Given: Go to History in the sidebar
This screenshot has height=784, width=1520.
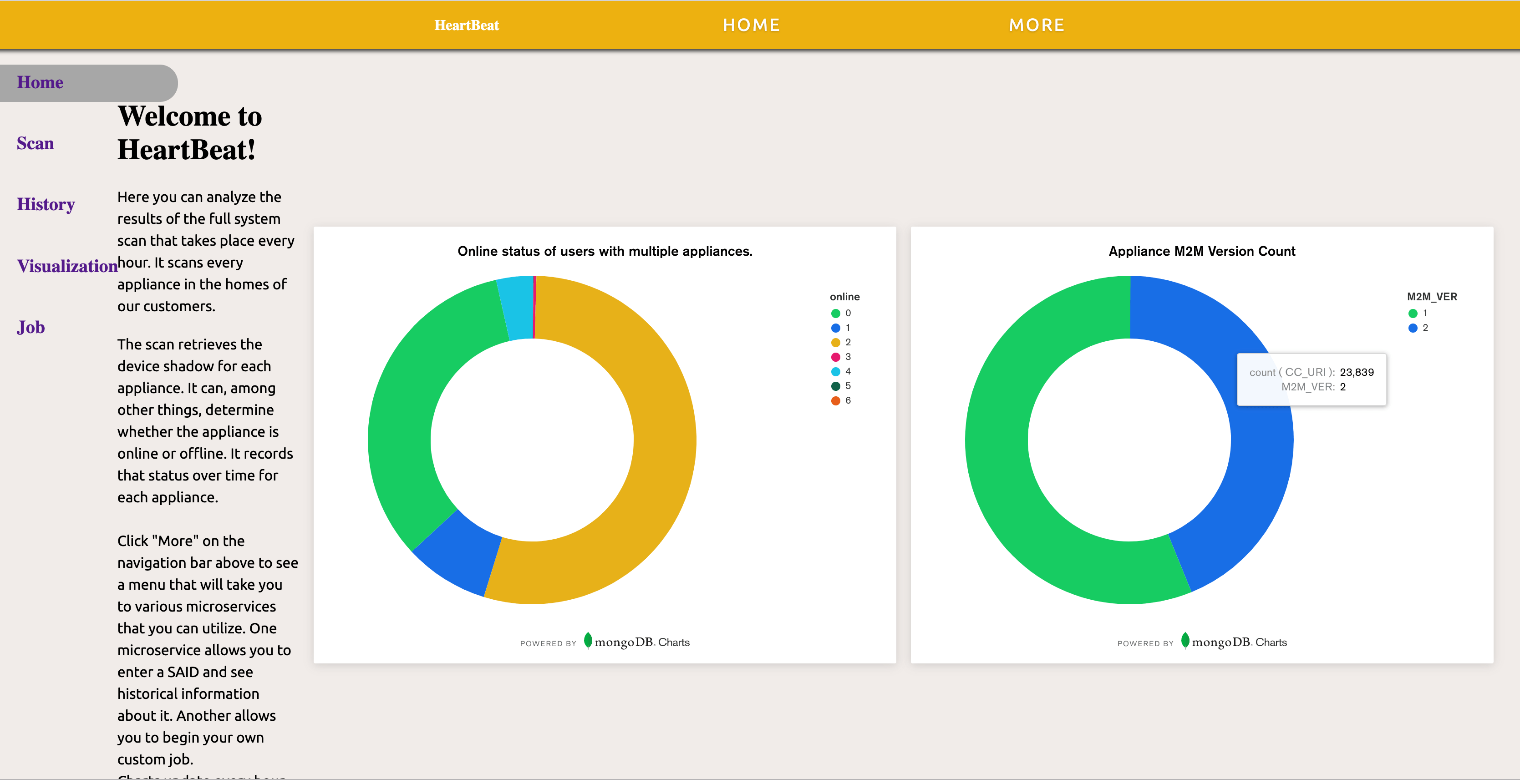Looking at the screenshot, I should tap(46, 205).
